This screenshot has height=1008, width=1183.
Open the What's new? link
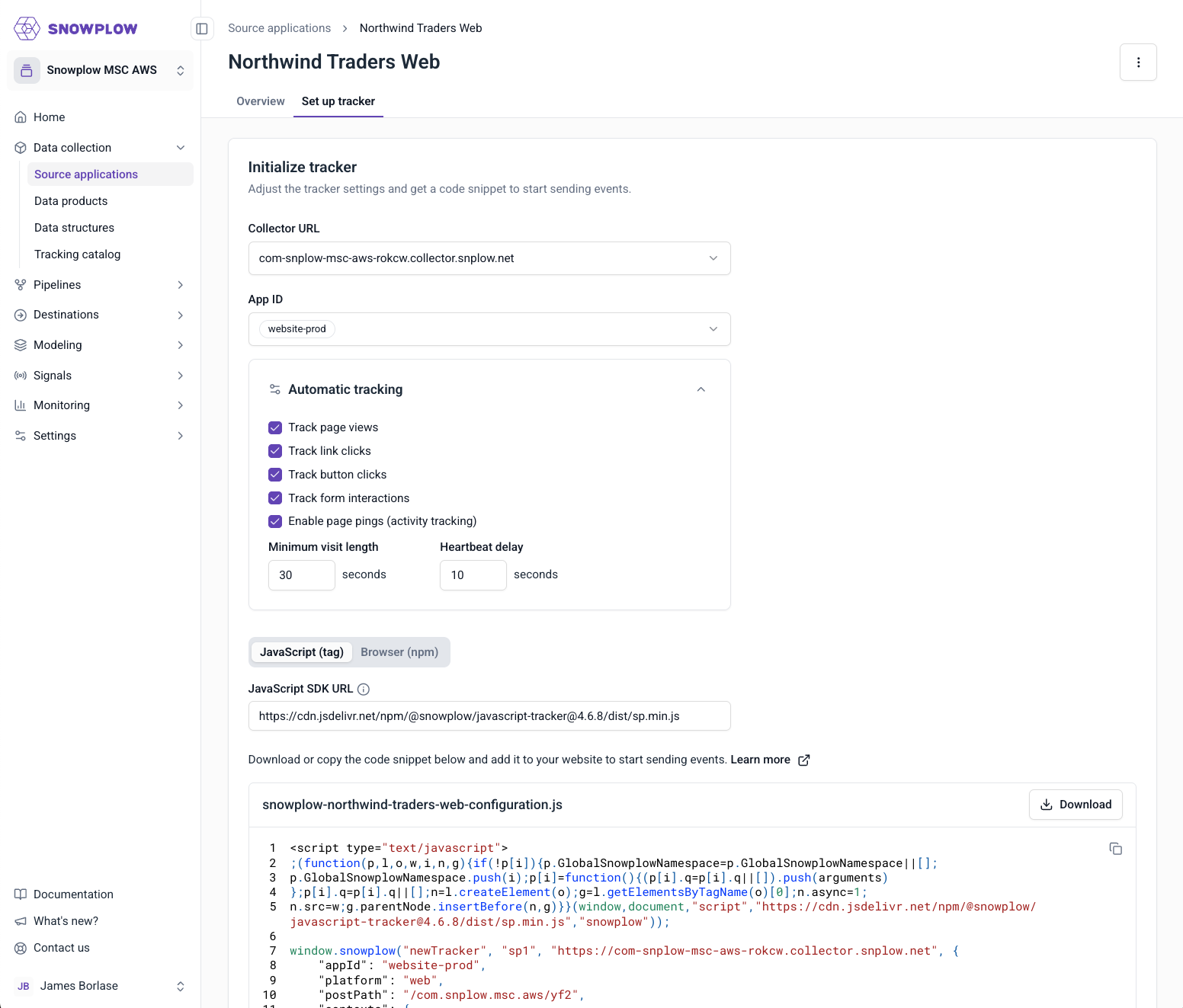click(x=66, y=921)
